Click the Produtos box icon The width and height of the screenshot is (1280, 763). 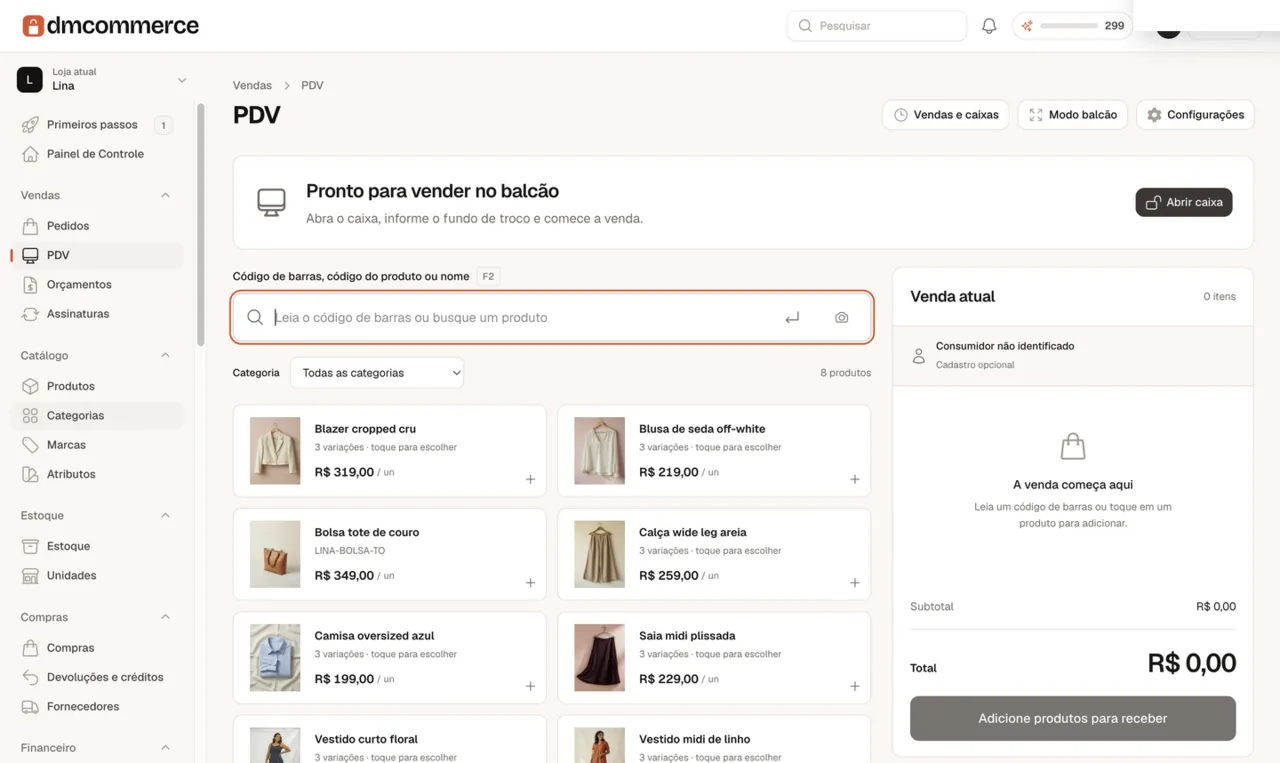coord(30,386)
